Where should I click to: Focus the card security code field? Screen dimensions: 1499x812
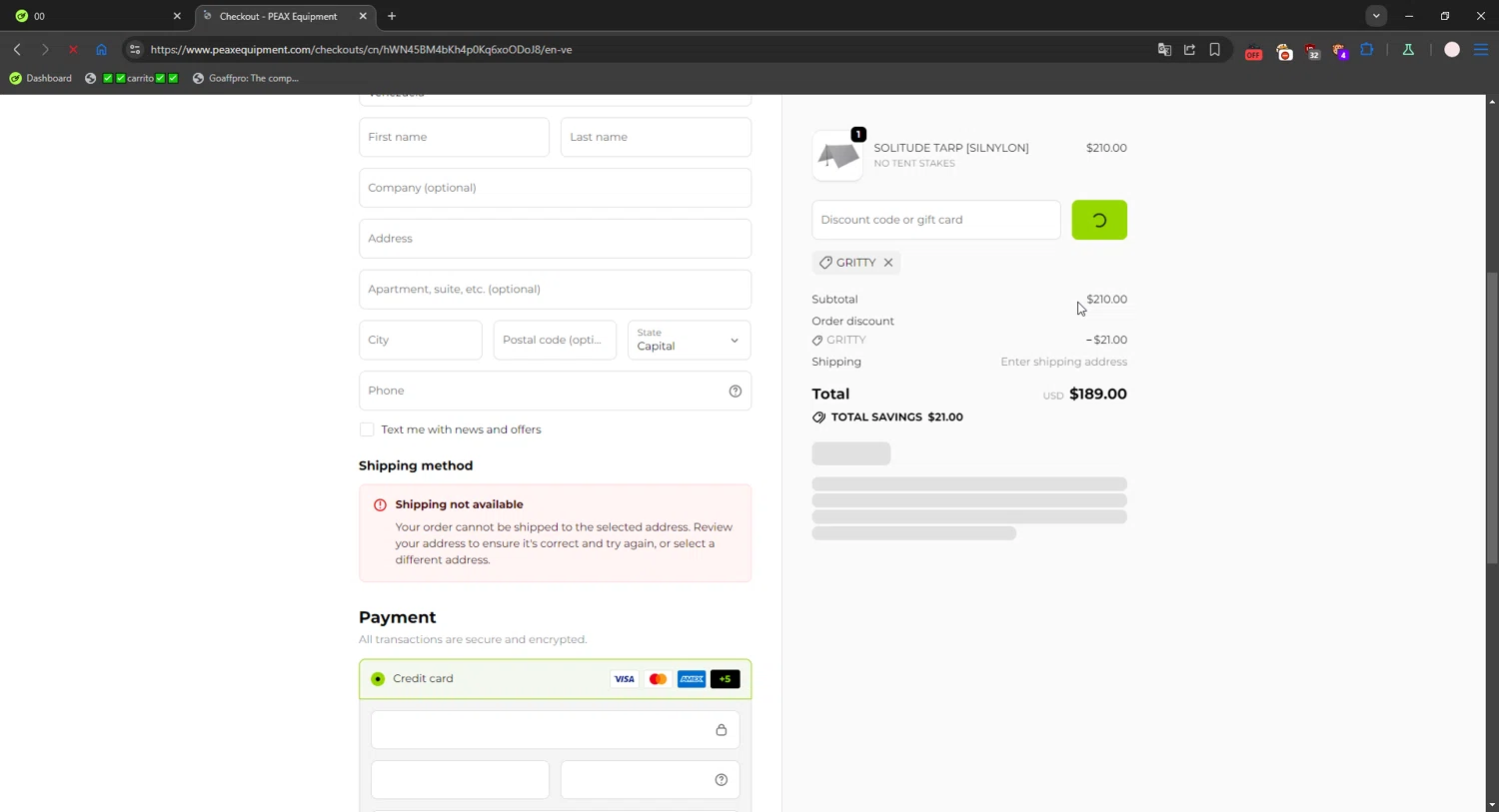[x=650, y=780]
